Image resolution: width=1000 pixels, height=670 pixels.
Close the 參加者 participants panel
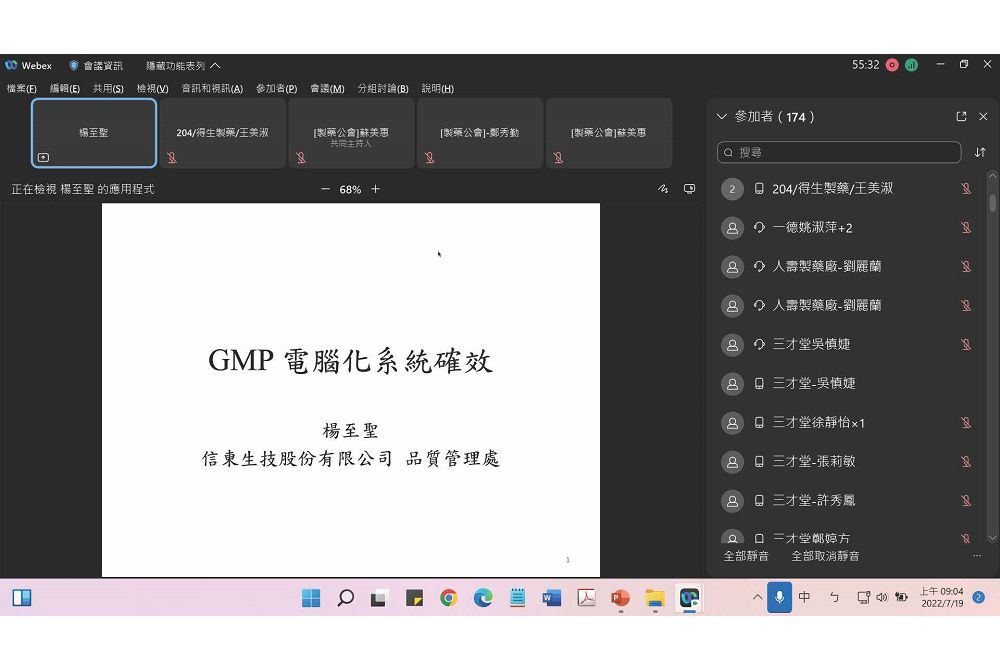[983, 117]
